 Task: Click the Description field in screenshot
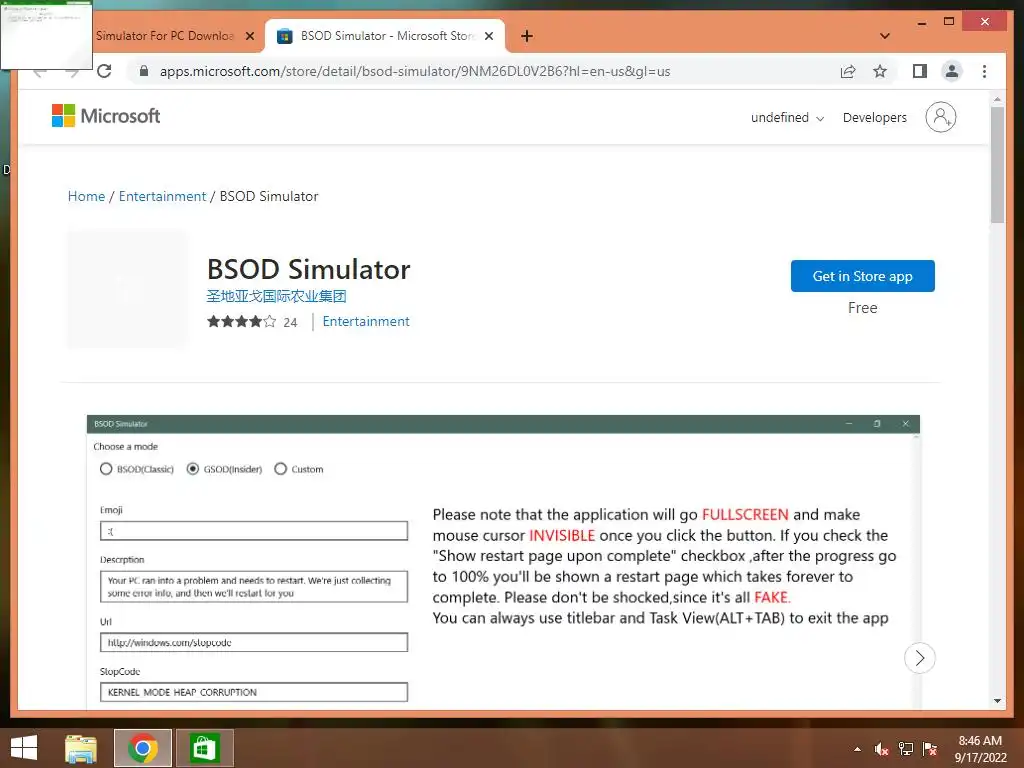pos(254,586)
